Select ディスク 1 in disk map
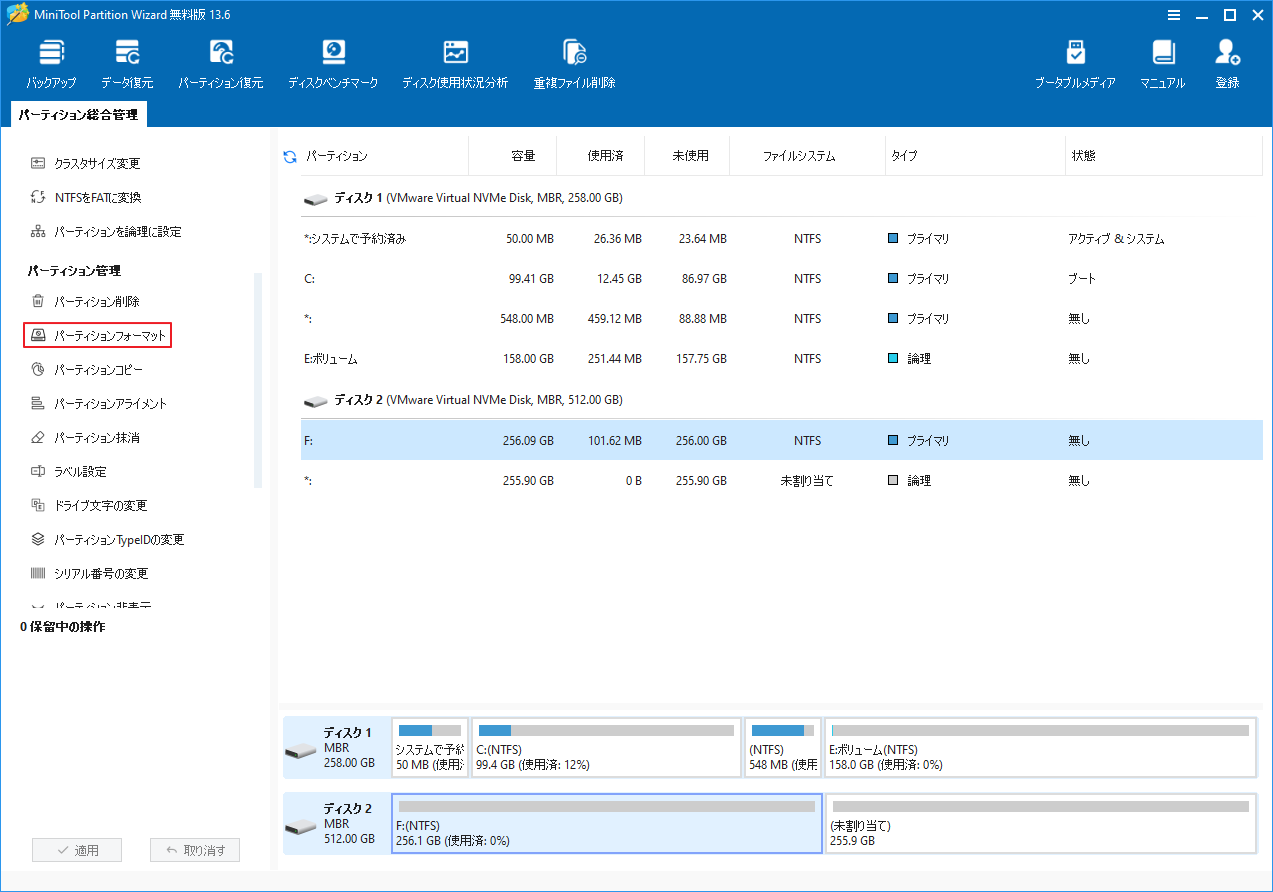This screenshot has width=1273, height=892. tap(336, 747)
